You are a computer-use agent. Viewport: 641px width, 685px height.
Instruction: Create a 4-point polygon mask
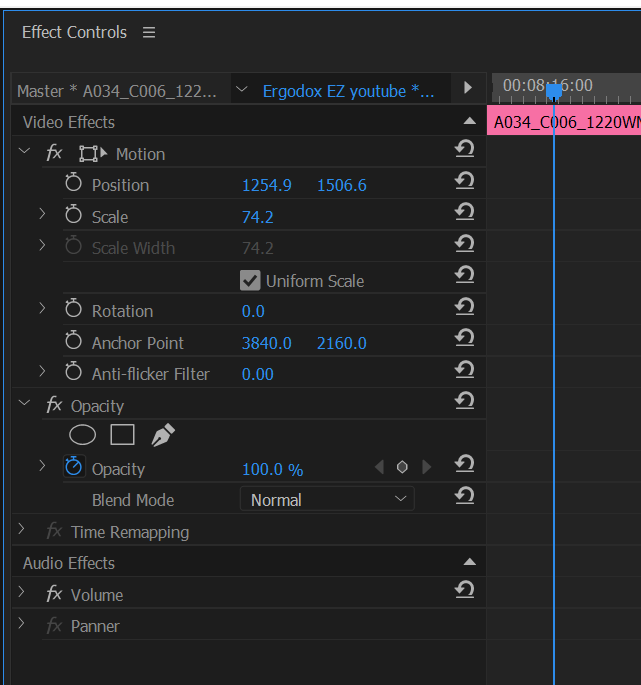(122, 435)
